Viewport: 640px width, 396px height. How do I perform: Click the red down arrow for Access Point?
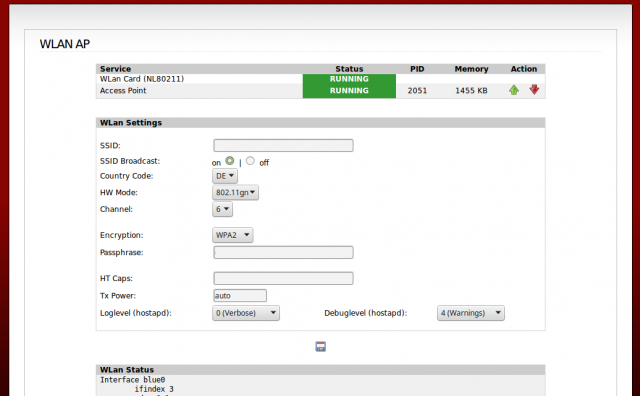pyautogui.click(x=534, y=89)
